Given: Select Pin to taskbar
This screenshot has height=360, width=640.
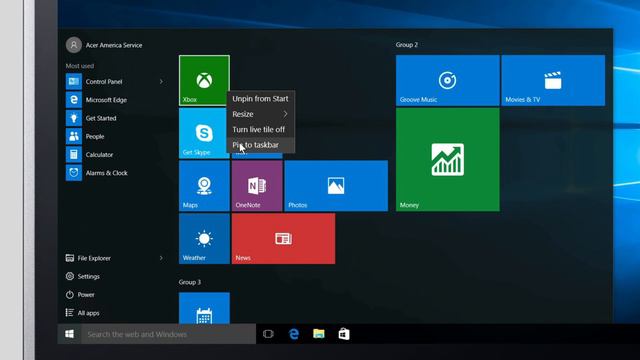Looking at the screenshot, I should [x=260, y=145].
